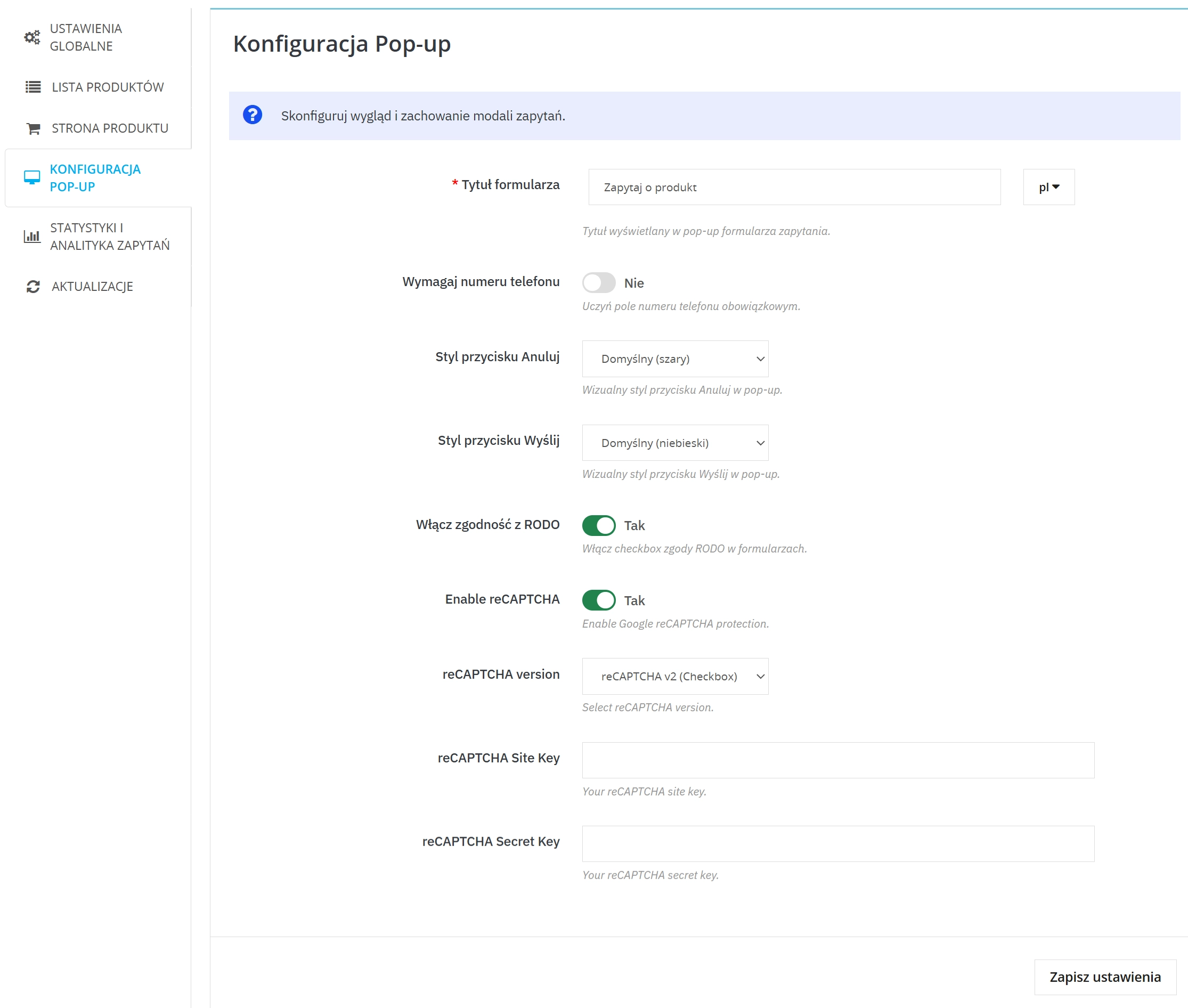Click the list icon beside Lista Produktów

click(x=33, y=87)
